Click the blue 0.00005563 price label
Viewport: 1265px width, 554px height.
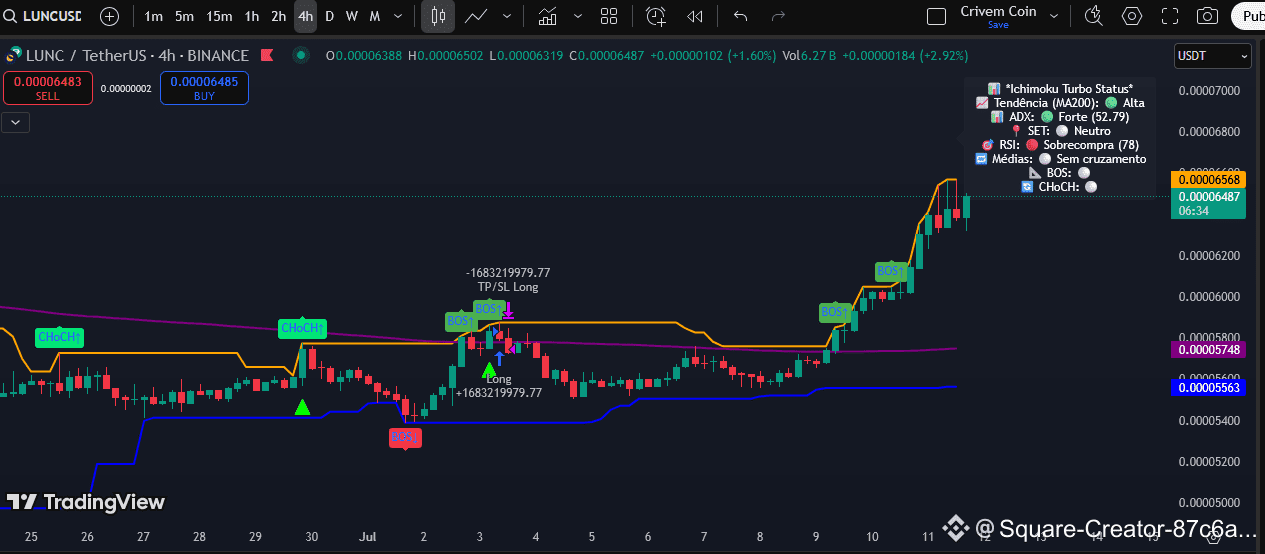(x=1208, y=388)
